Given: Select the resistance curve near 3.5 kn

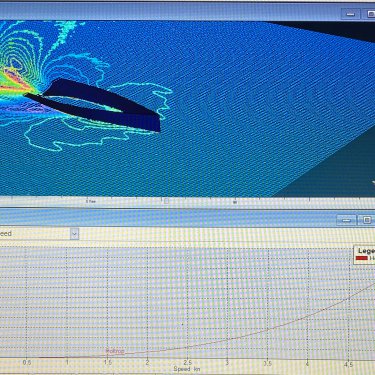Looking at the screenshot, I should (268, 329).
